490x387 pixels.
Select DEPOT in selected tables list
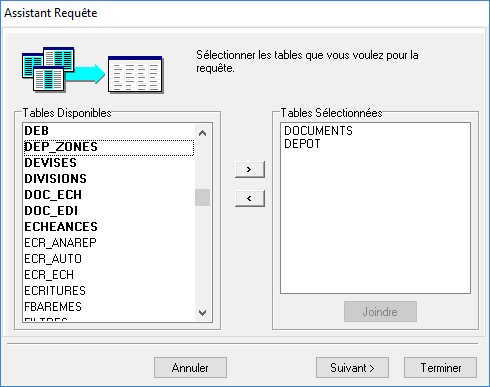302,144
